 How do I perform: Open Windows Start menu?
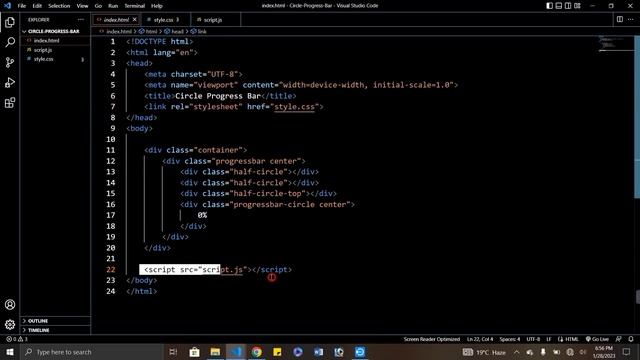pyautogui.click(x=10, y=352)
